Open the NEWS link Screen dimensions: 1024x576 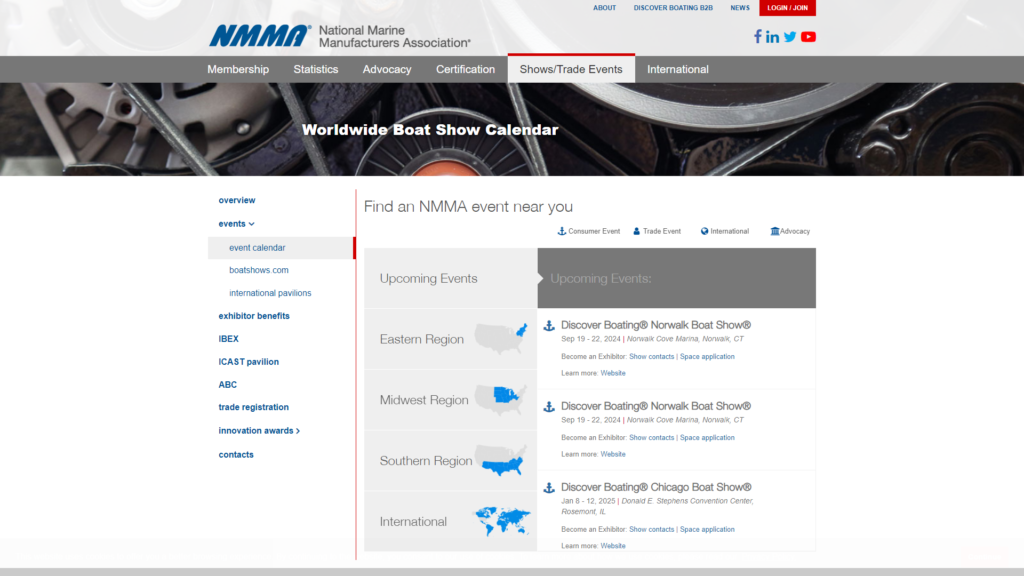click(739, 8)
